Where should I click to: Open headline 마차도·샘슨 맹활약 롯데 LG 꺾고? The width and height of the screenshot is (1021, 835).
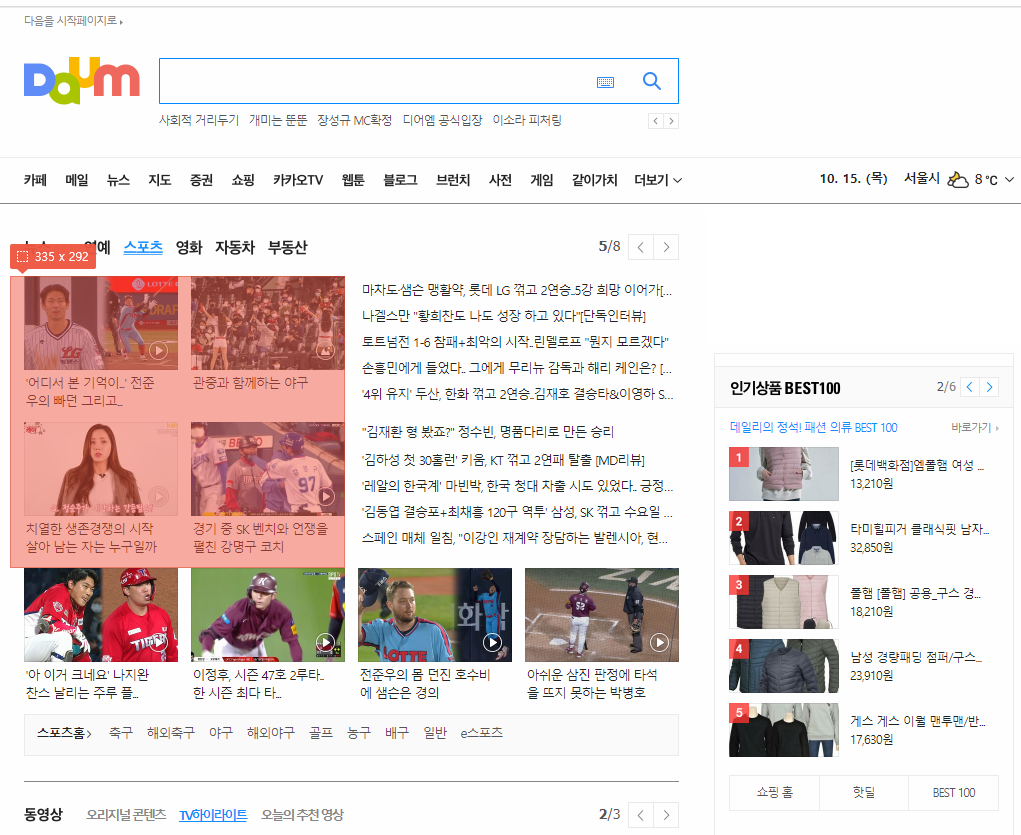[517, 290]
